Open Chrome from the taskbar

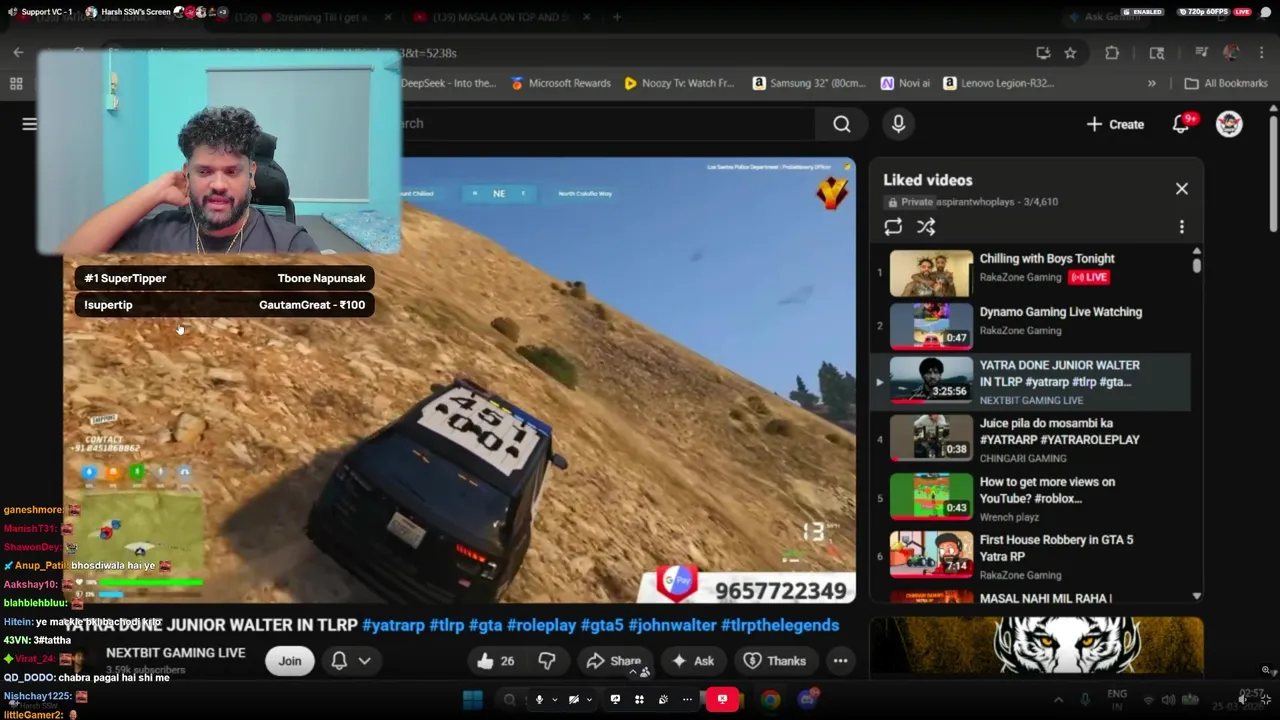click(770, 700)
